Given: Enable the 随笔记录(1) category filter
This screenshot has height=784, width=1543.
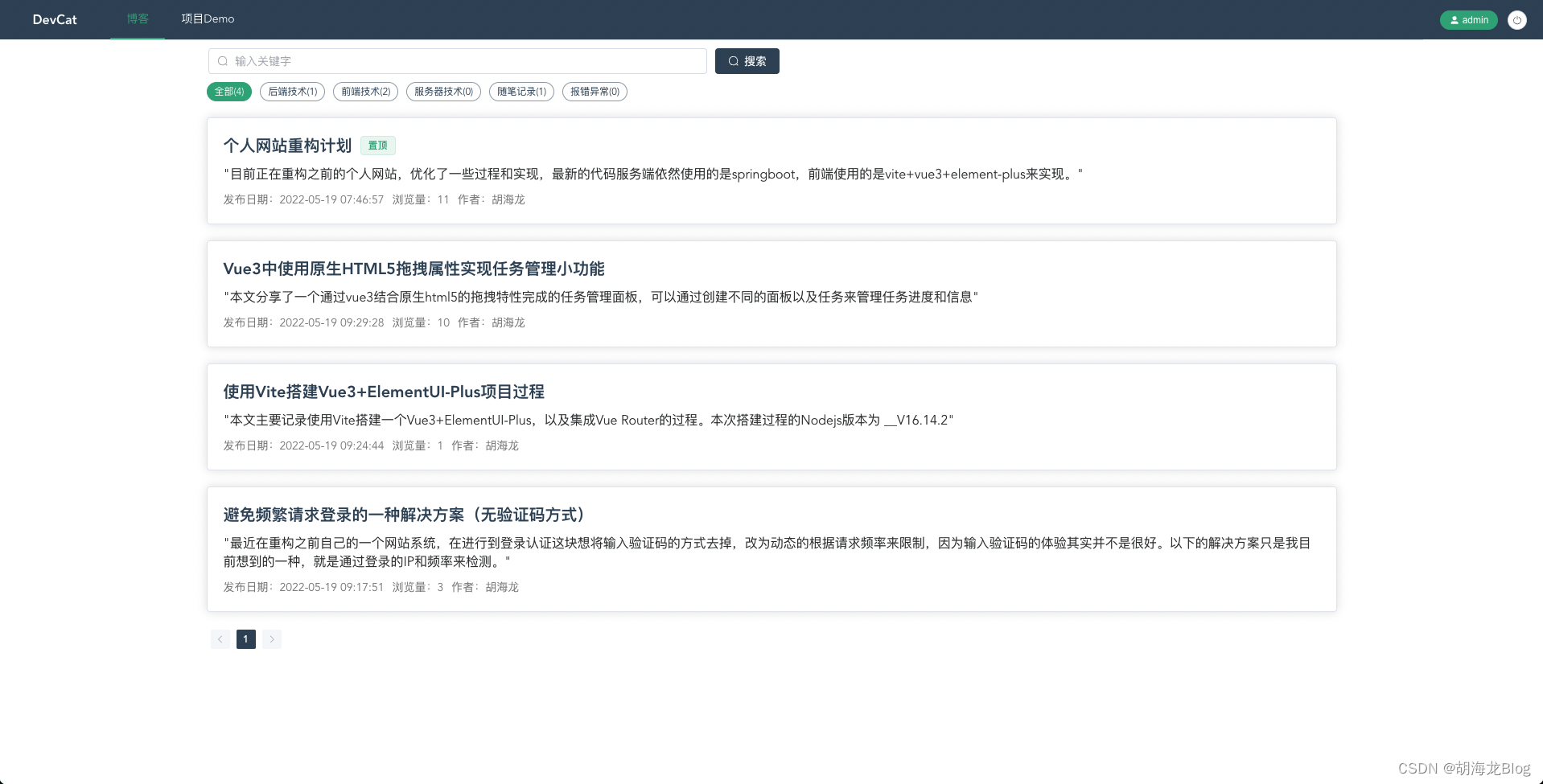Looking at the screenshot, I should [521, 92].
